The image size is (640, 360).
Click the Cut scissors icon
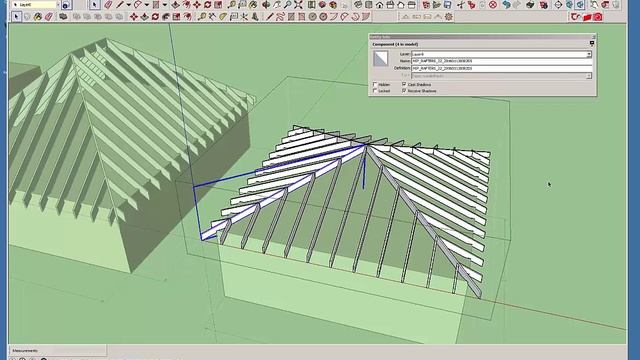[461, 5]
